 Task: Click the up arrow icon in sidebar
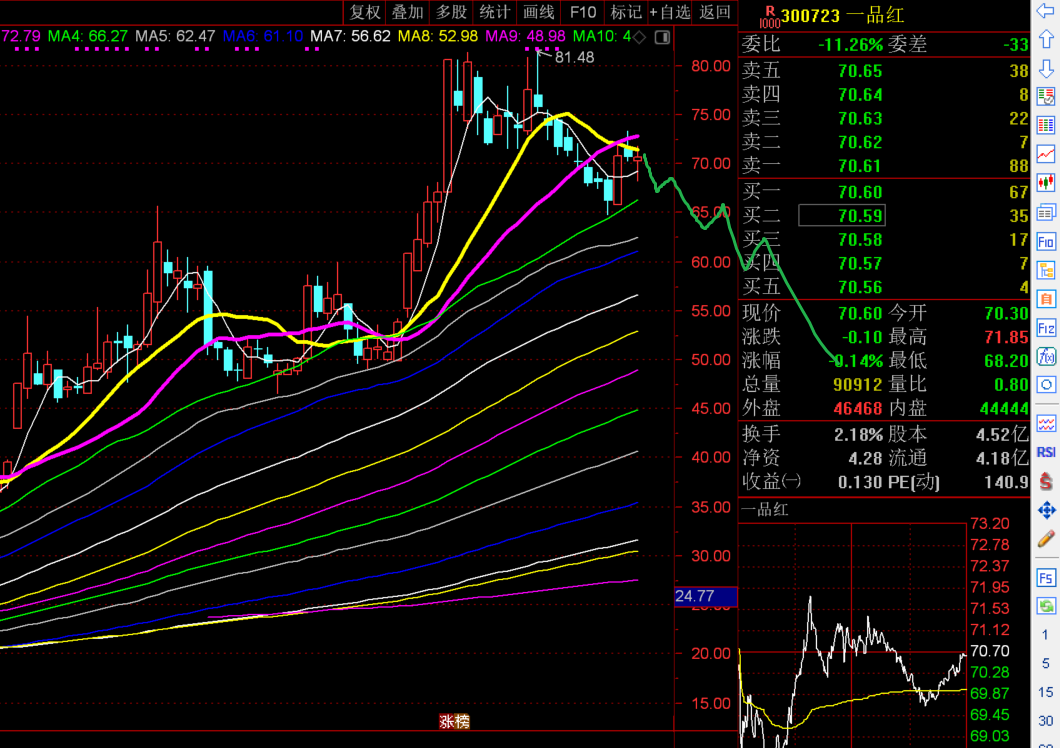point(1046,39)
